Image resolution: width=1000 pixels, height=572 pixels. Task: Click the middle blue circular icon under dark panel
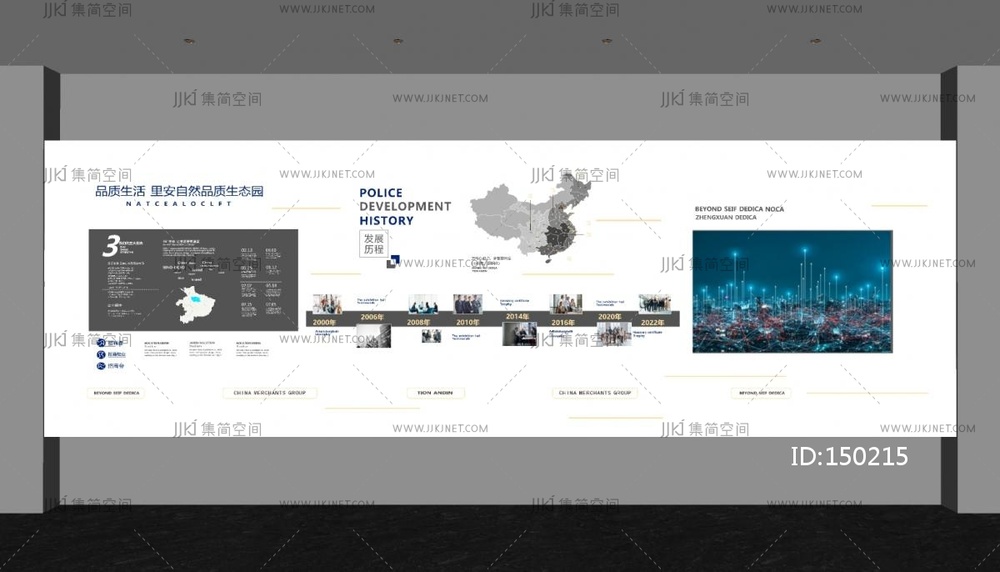(101, 354)
